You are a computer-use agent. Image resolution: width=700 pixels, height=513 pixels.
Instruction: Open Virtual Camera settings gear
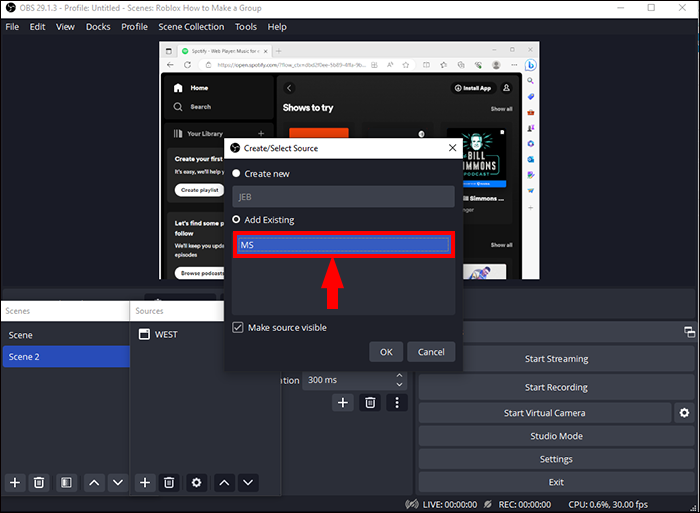coord(684,413)
